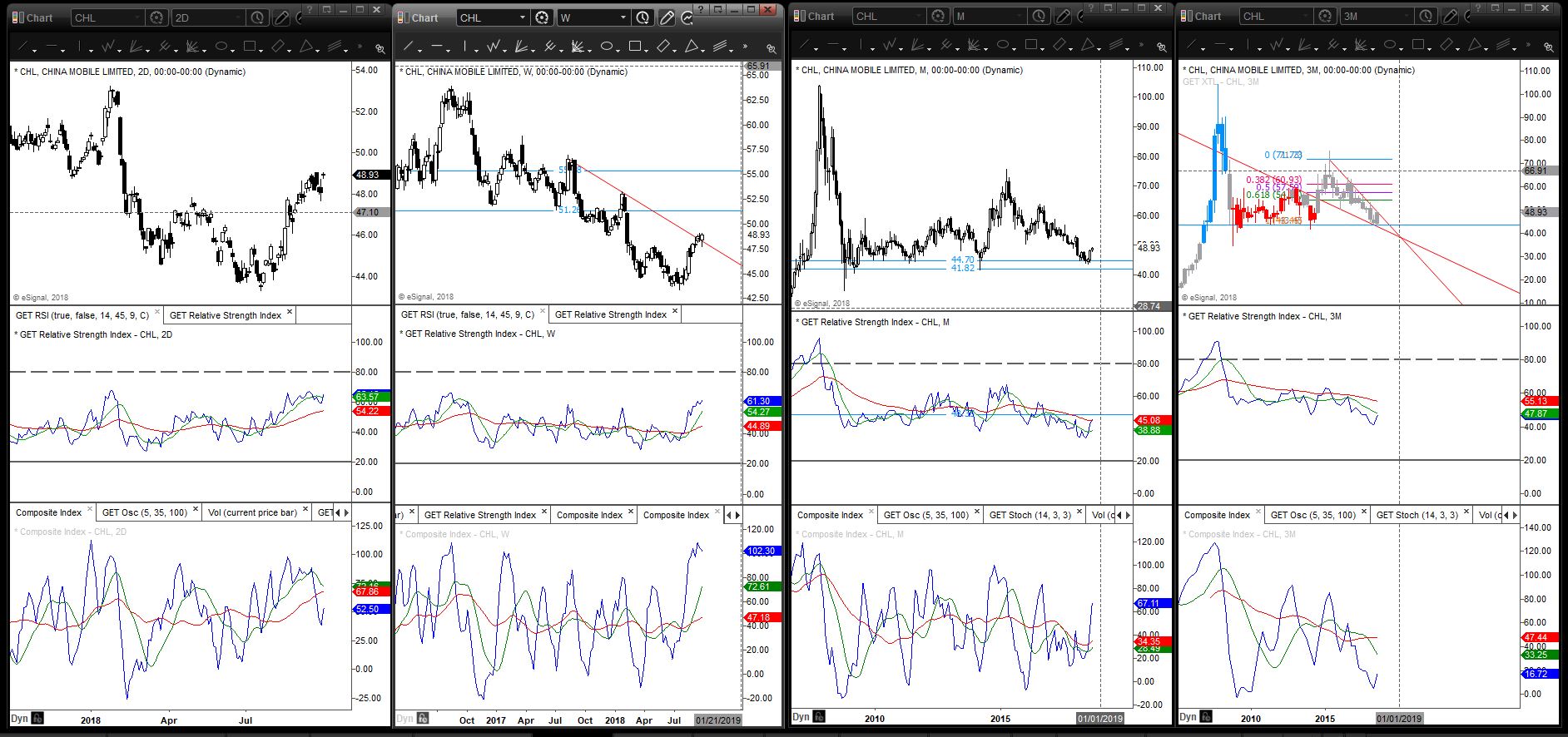Click the symbol link icon in the M chart
Viewport: 1568px width, 737px height.
[x=1162, y=47]
